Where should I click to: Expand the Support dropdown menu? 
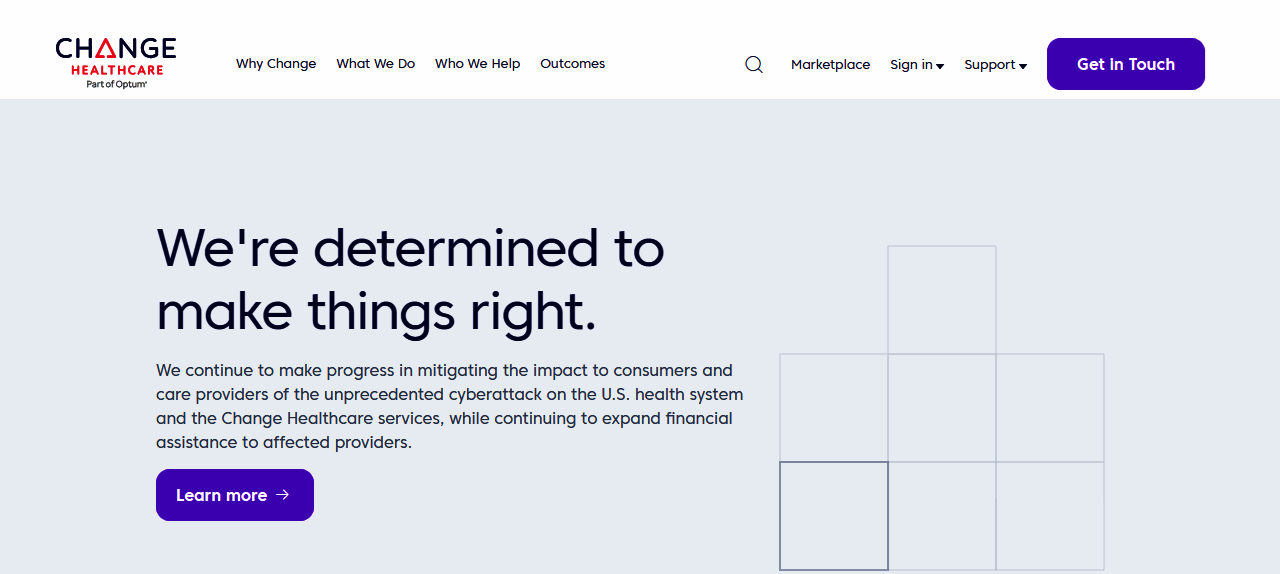990,64
